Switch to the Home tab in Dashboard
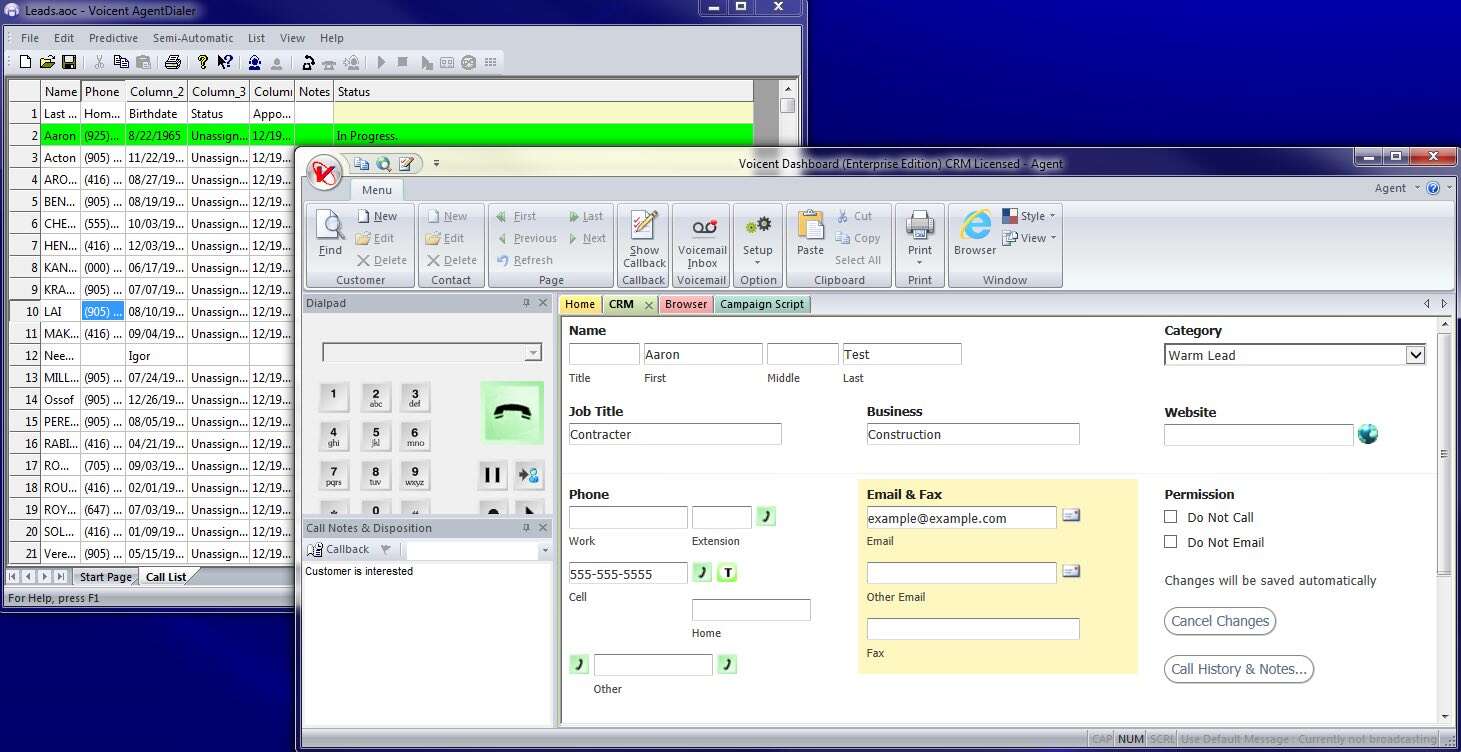 pos(580,304)
